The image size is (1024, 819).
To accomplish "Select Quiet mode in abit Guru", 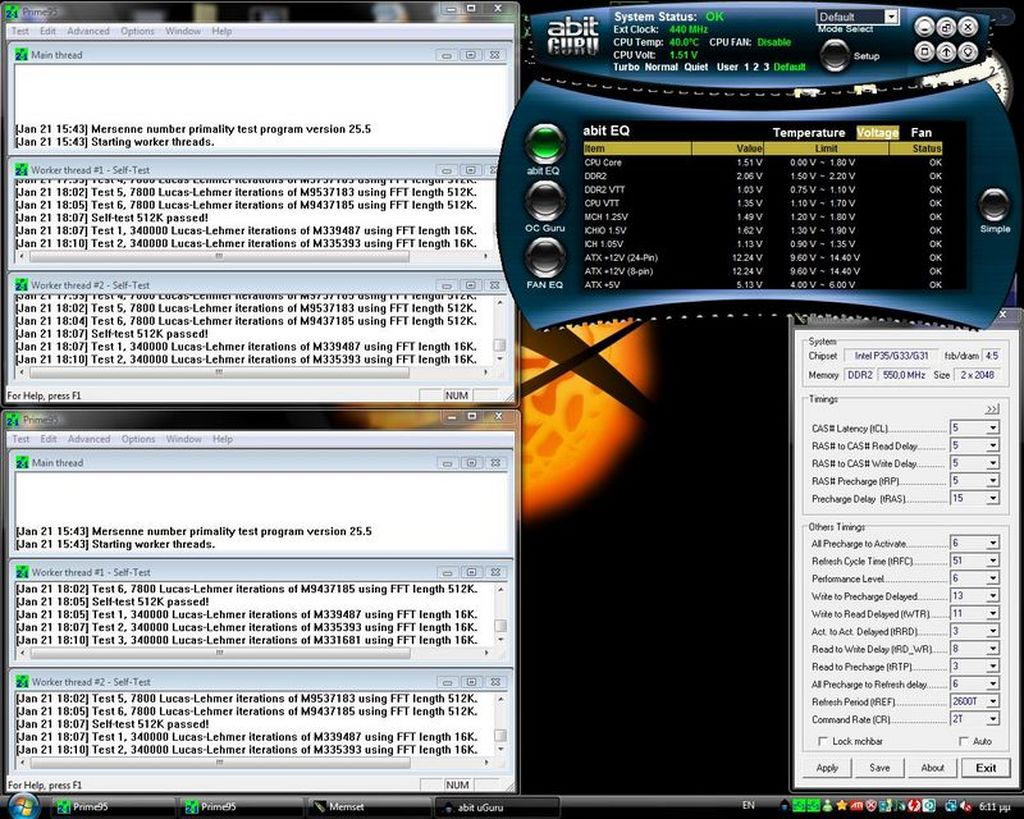I will click(x=696, y=67).
